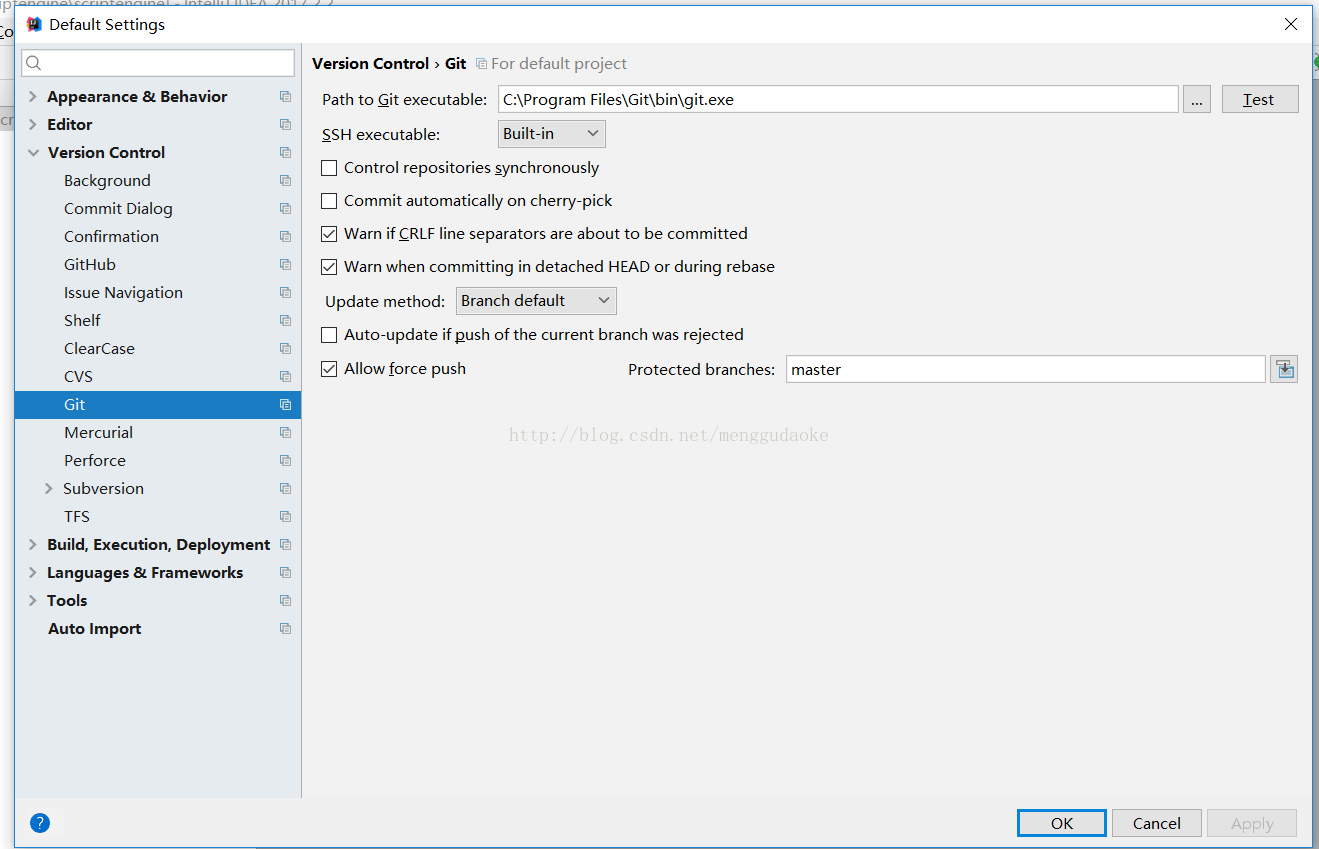Click the project-level icon beside Tools
Image resolution: width=1319 pixels, height=849 pixels.
(x=285, y=601)
